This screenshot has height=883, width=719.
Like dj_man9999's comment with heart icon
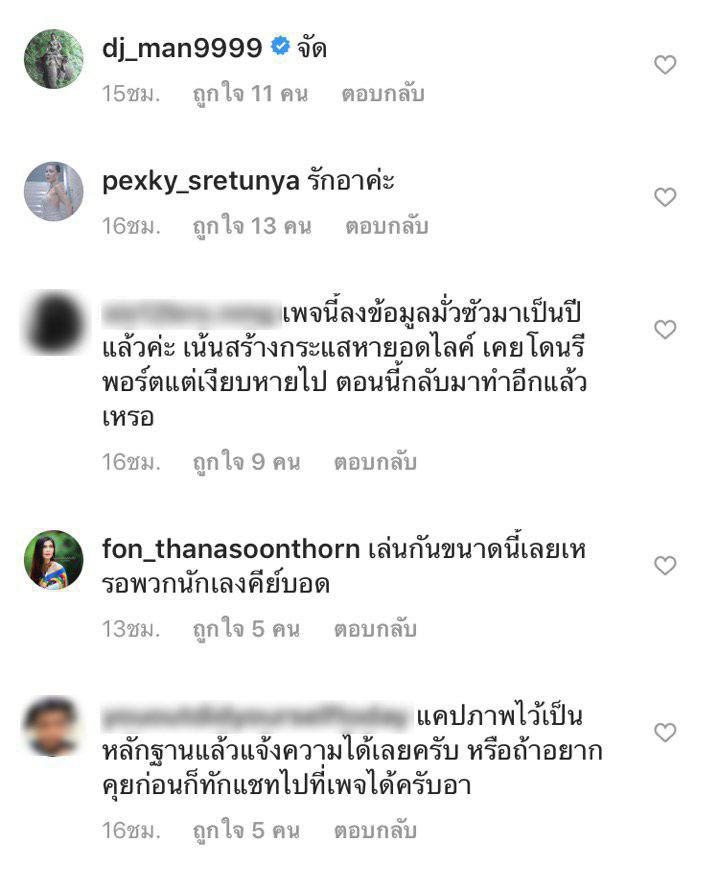coord(665,65)
